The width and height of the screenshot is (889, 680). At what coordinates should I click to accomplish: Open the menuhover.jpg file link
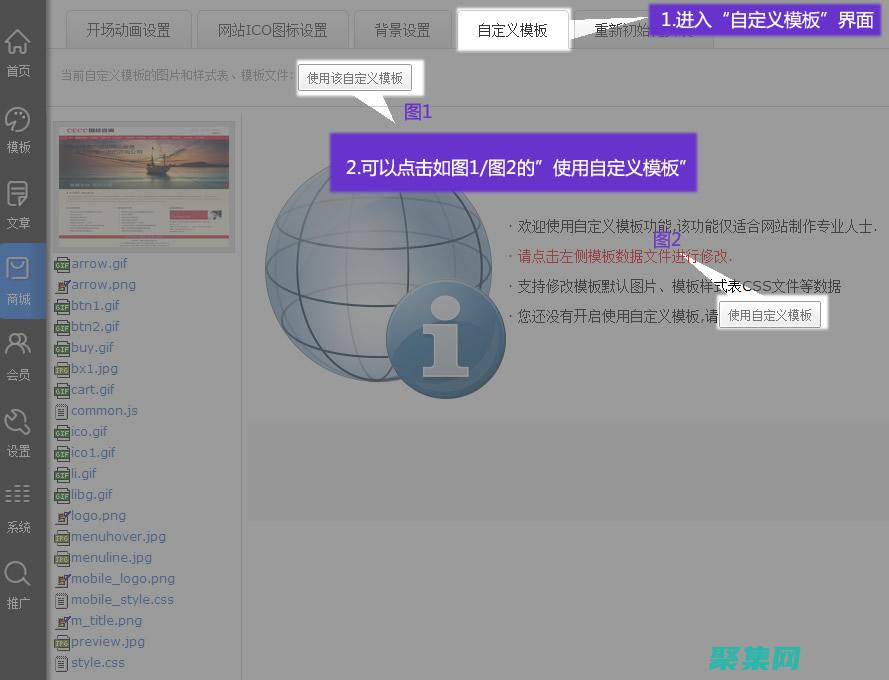[118, 537]
